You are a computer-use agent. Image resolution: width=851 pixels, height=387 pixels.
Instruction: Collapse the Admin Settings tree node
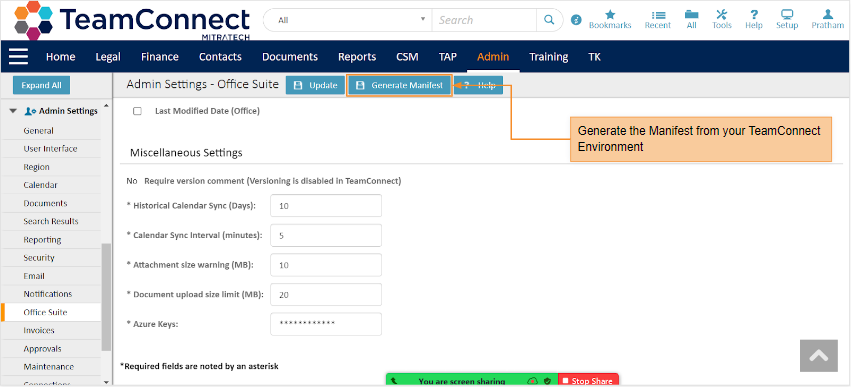[x=14, y=111]
